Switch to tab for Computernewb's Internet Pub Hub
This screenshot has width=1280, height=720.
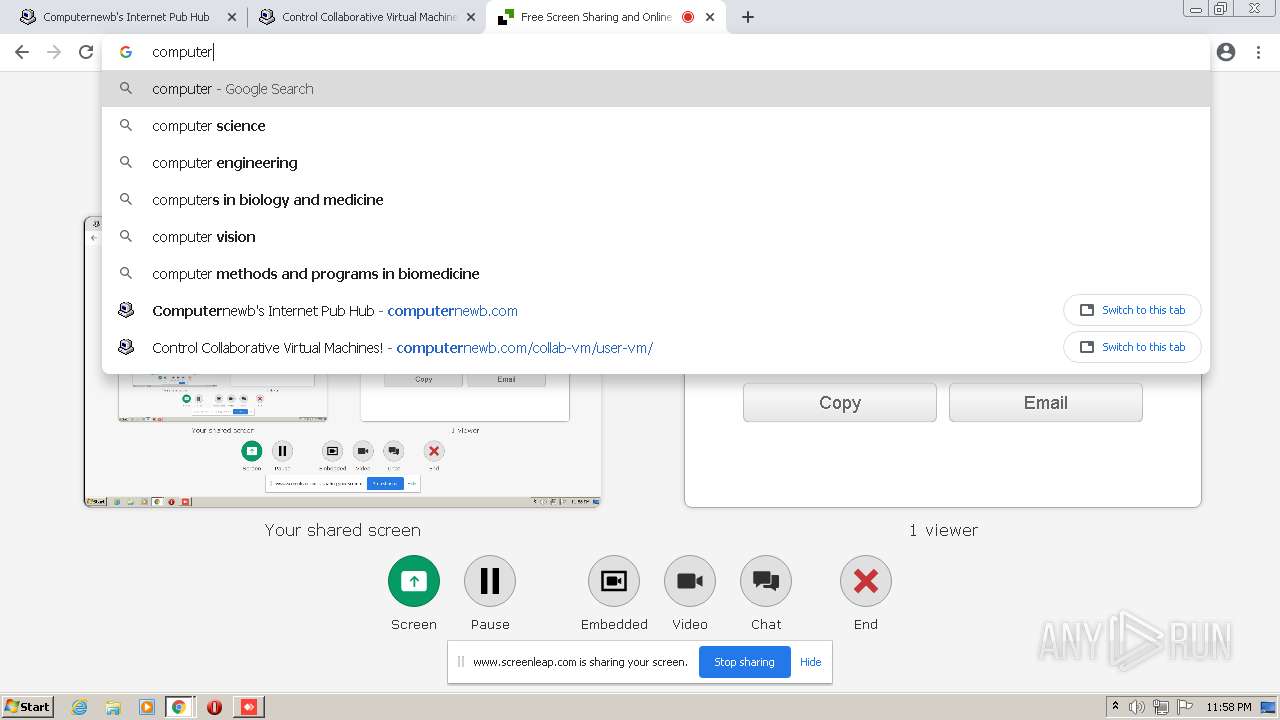(1132, 310)
